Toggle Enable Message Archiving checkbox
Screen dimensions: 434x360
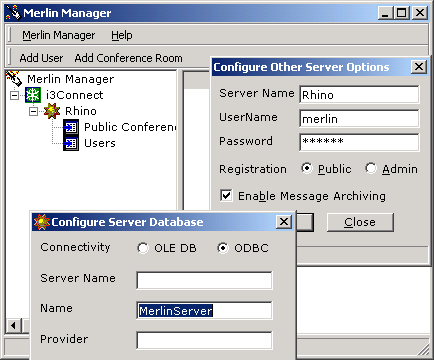click(226, 195)
